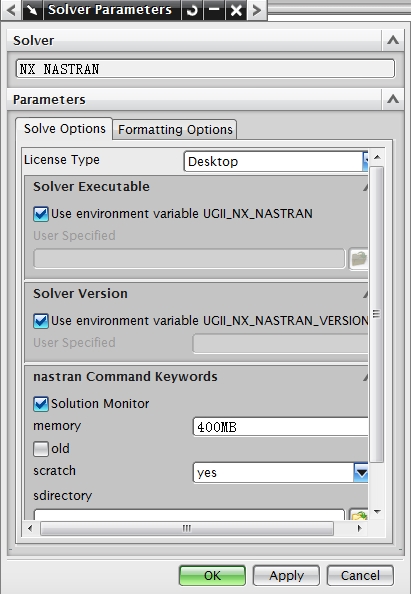411x594 pixels.
Task: Browse for sdirectory using folder icon
Action: point(358,515)
